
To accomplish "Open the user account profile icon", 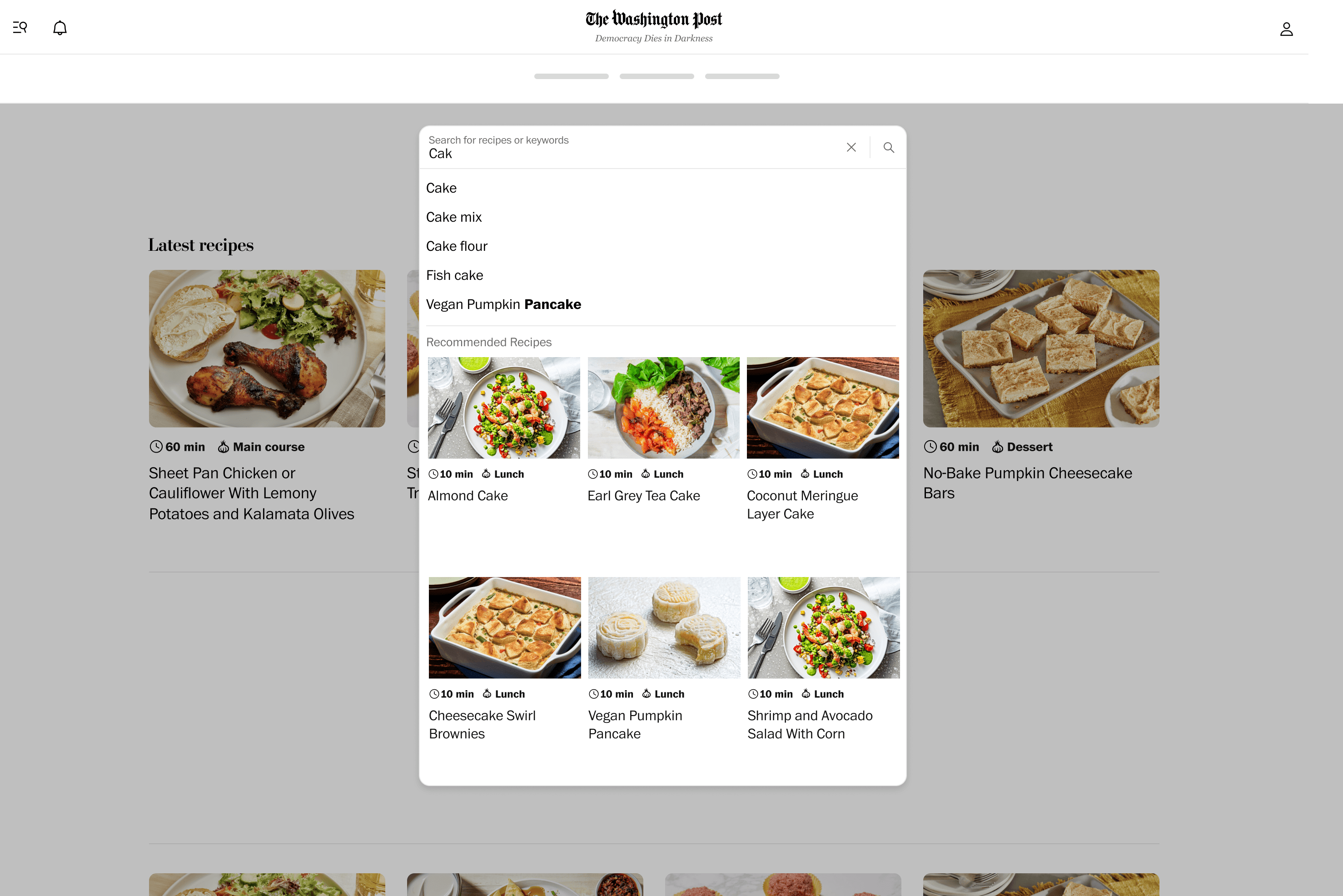I will click(1286, 29).
